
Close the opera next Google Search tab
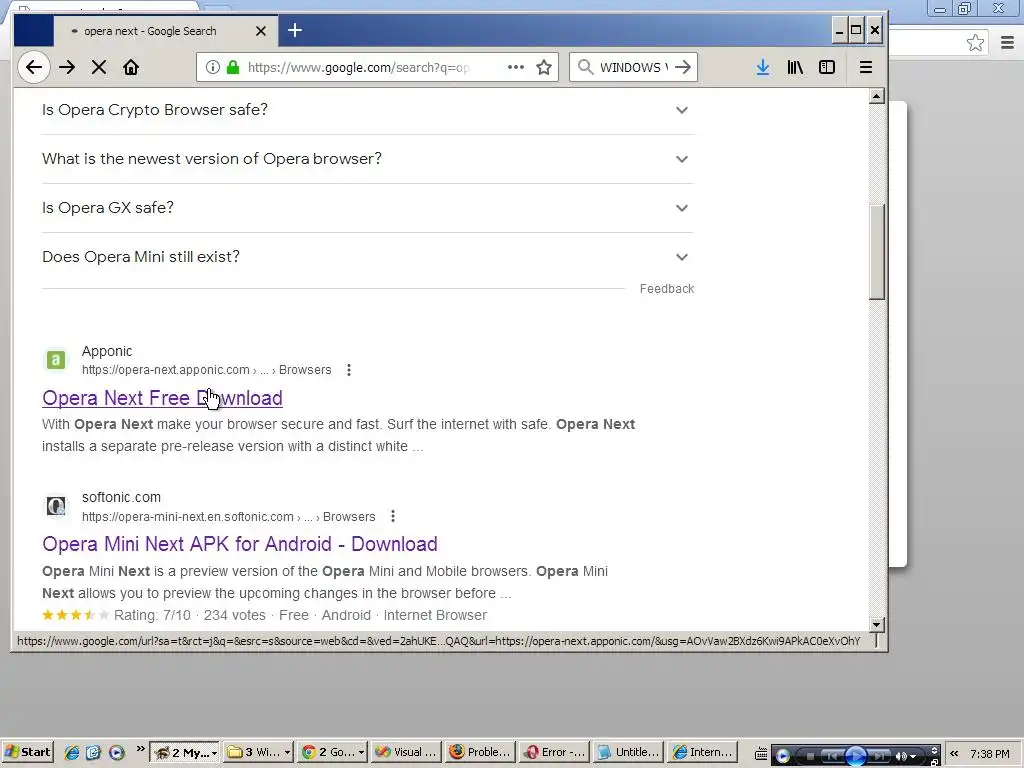(261, 31)
